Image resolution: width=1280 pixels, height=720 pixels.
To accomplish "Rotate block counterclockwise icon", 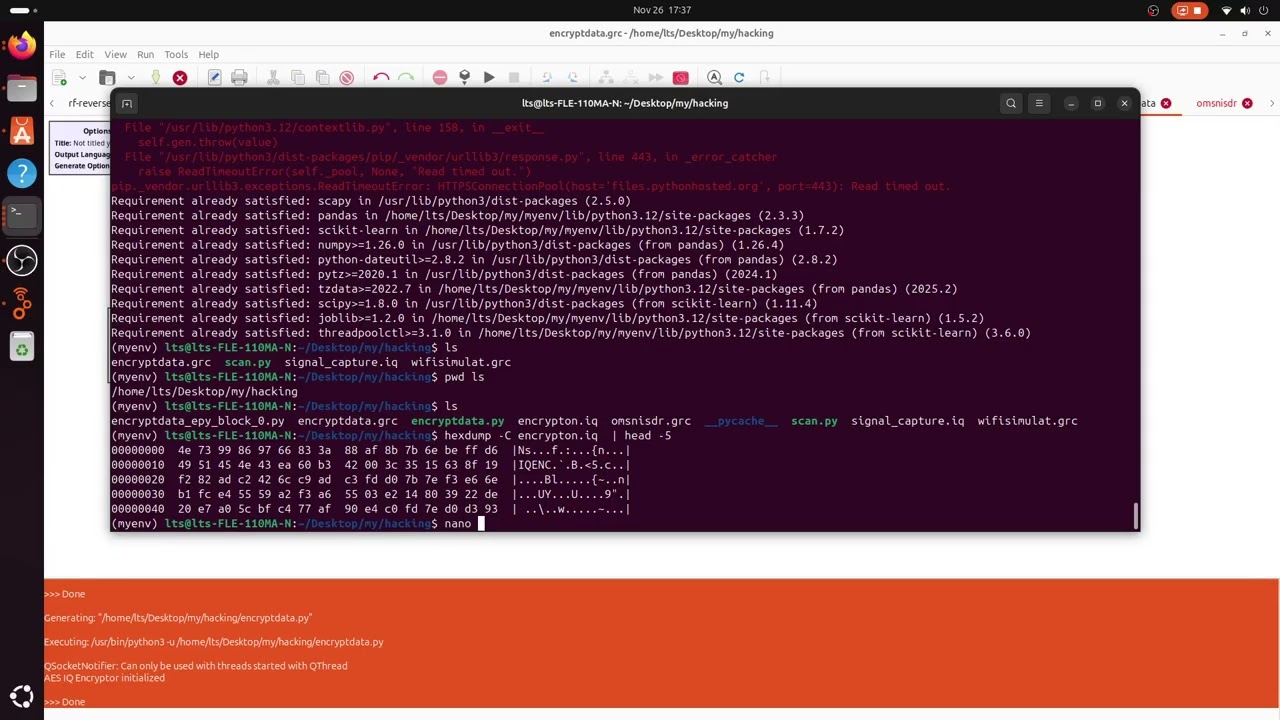I will pos(547,78).
